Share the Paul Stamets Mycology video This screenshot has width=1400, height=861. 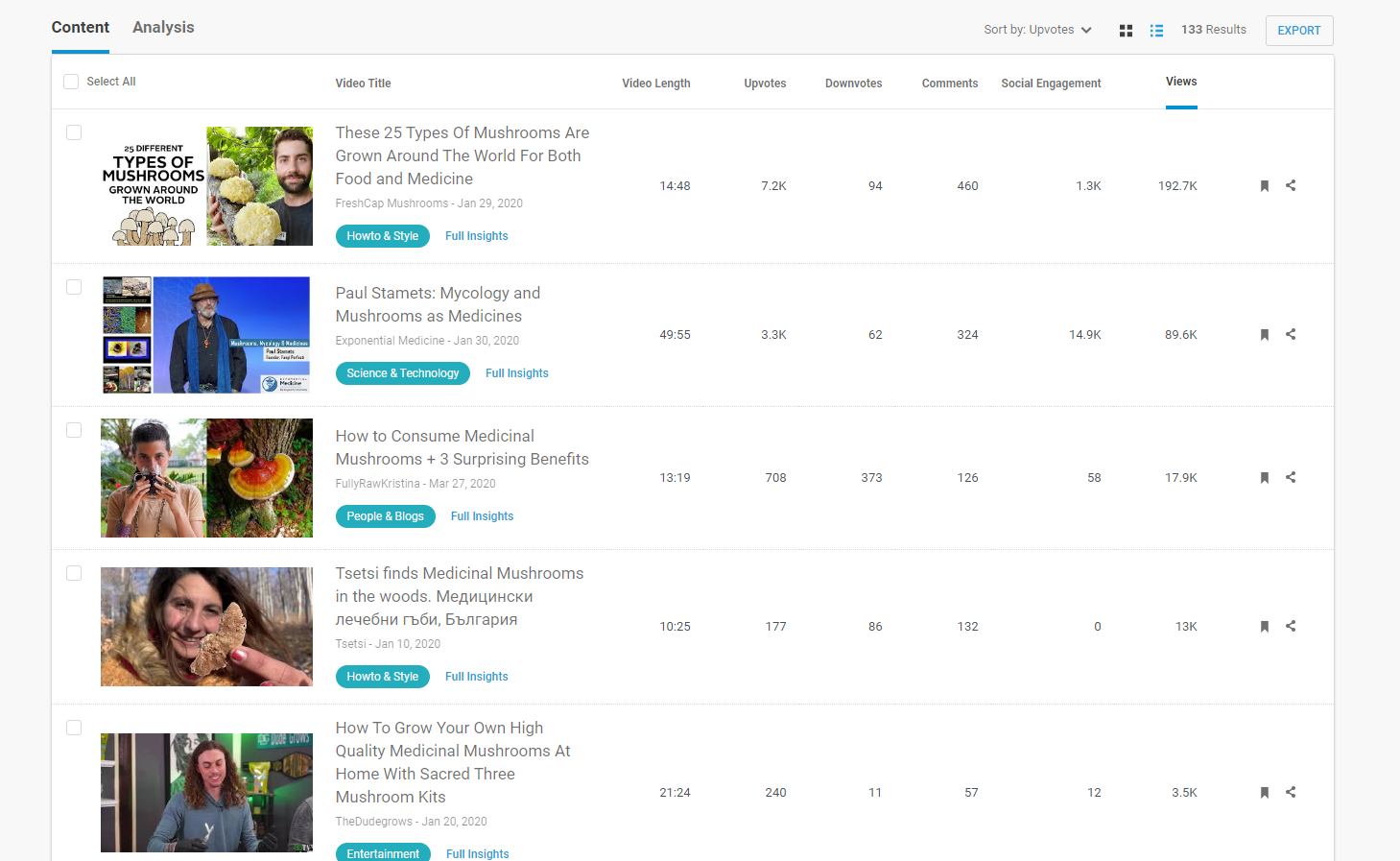pyautogui.click(x=1291, y=334)
